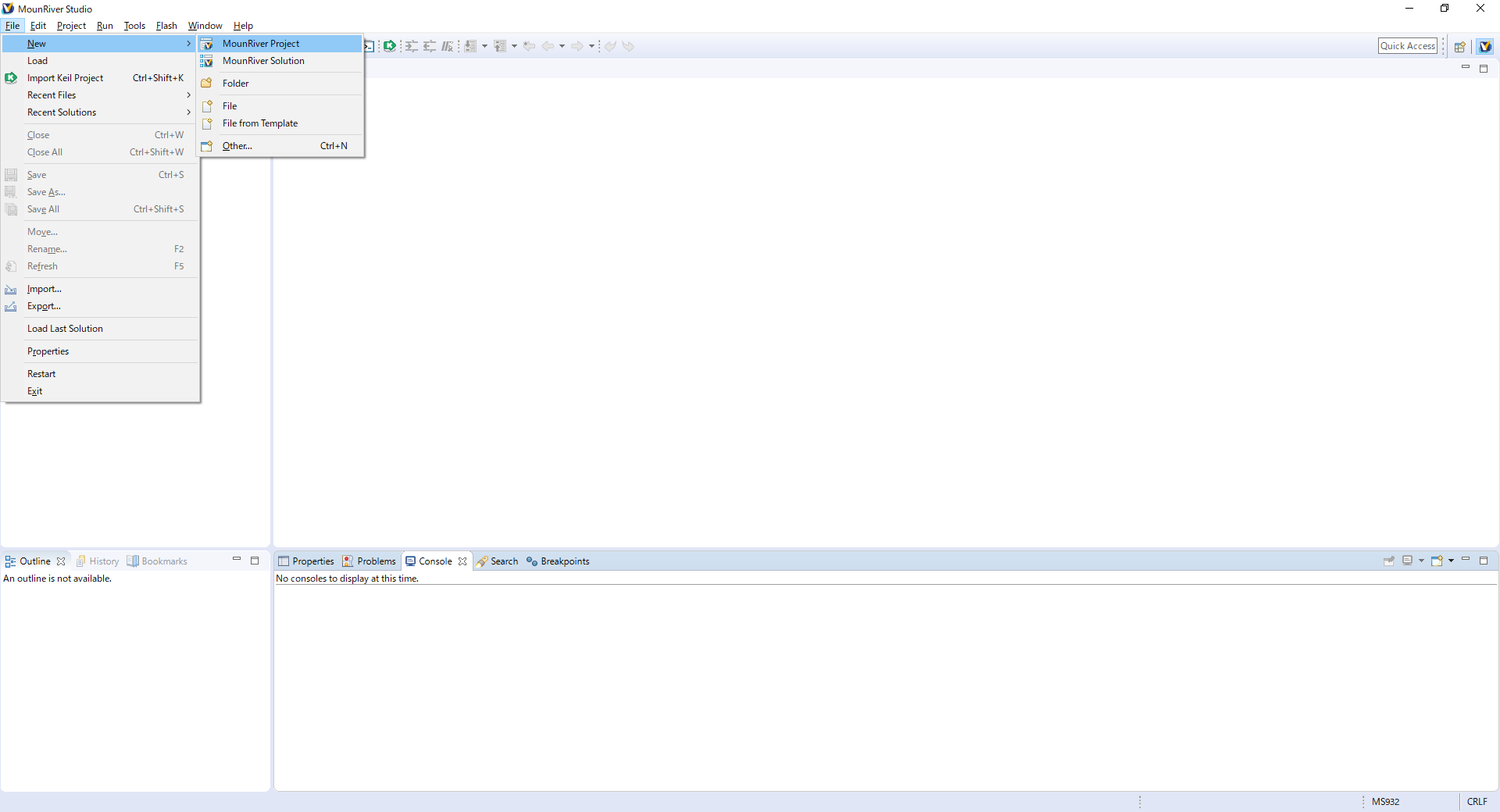Open the Forward history dropdown arrow
This screenshot has height=812, width=1500.
pyautogui.click(x=591, y=46)
